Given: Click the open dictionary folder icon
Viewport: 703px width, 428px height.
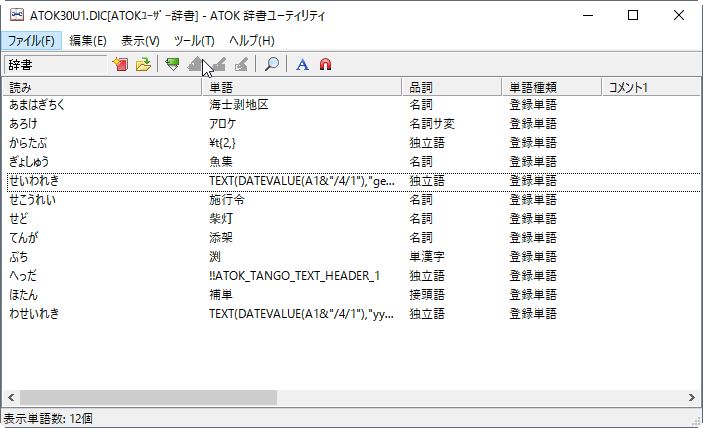Looking at the screenshot, I should (143, 65).
